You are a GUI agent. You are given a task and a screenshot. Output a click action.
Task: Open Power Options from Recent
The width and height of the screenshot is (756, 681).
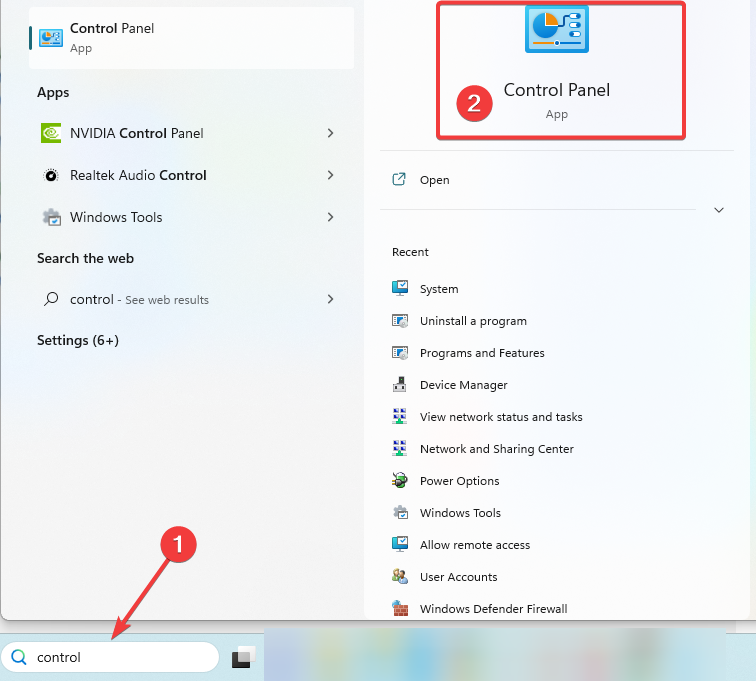[459, 481]
